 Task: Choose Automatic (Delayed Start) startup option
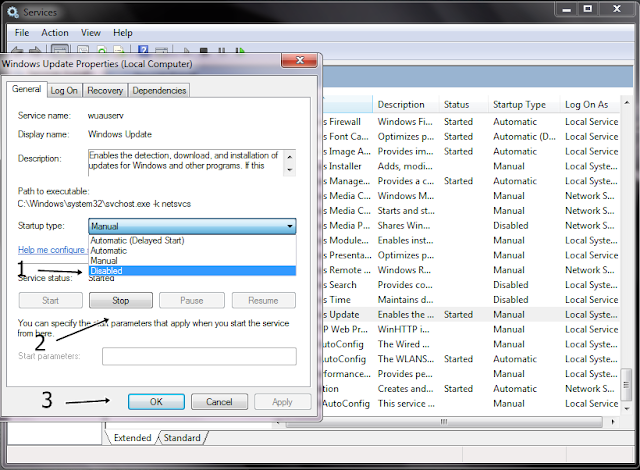[x=192, y=240]
